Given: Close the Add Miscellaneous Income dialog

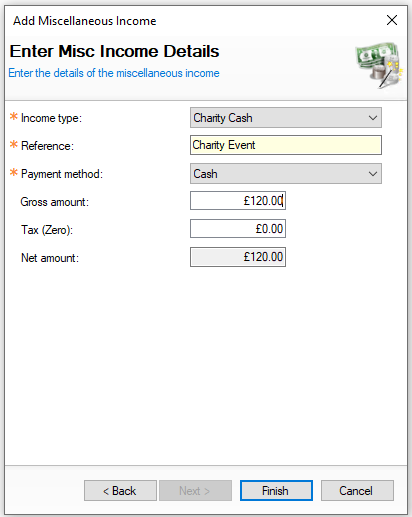Looking at the screenshot, I should pyautogui.click(x=392, y=20).
